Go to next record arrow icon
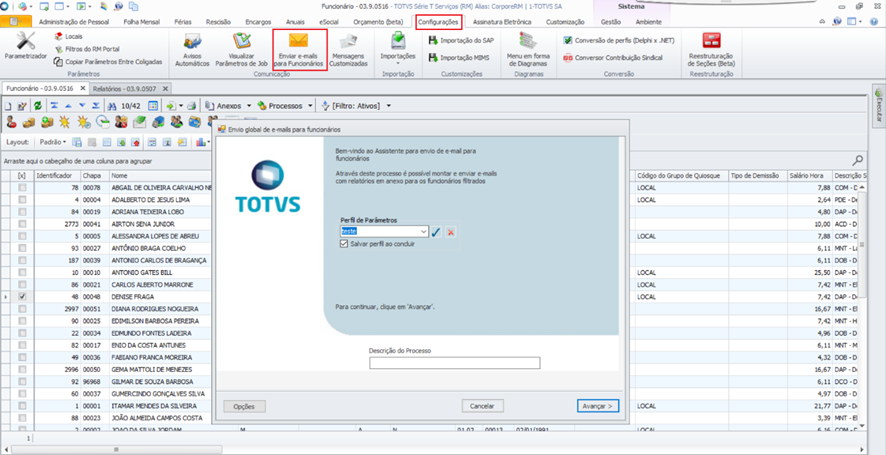 pos(82,106)
